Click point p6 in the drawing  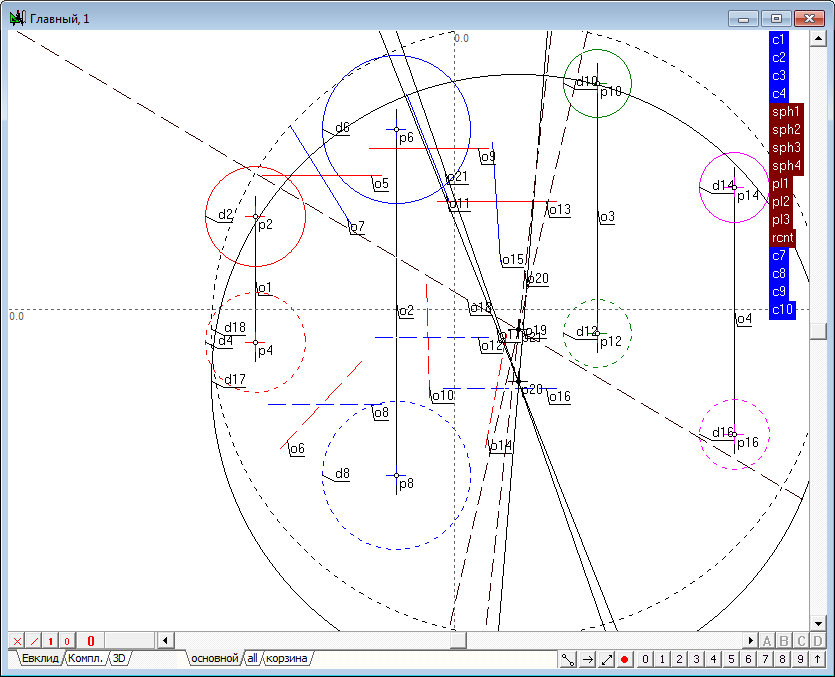point(396,129)
